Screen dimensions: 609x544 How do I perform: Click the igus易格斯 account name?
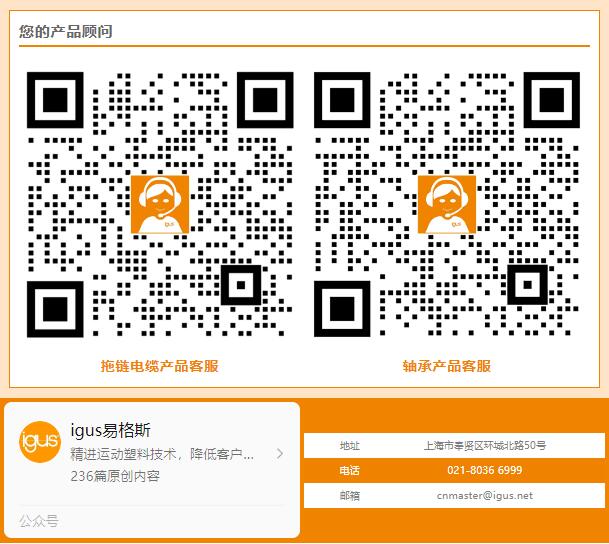[110, 430]
